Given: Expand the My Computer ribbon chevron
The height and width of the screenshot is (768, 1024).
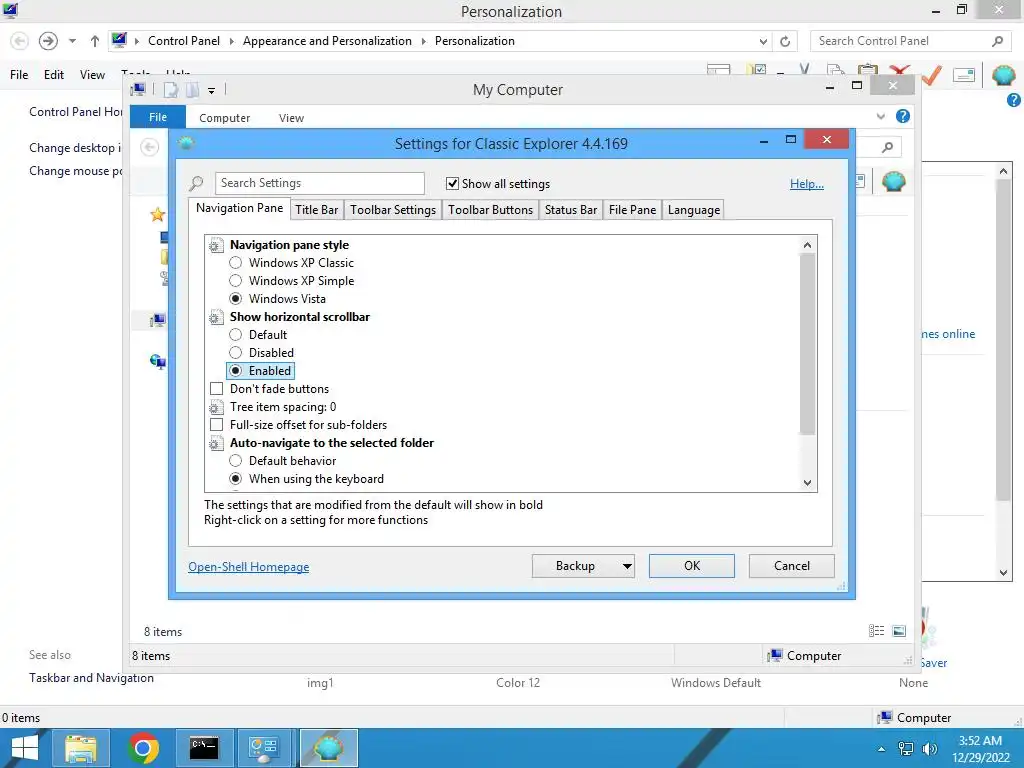Looking at the screenshot, I should pyautogui.click(x=881, y=117).
